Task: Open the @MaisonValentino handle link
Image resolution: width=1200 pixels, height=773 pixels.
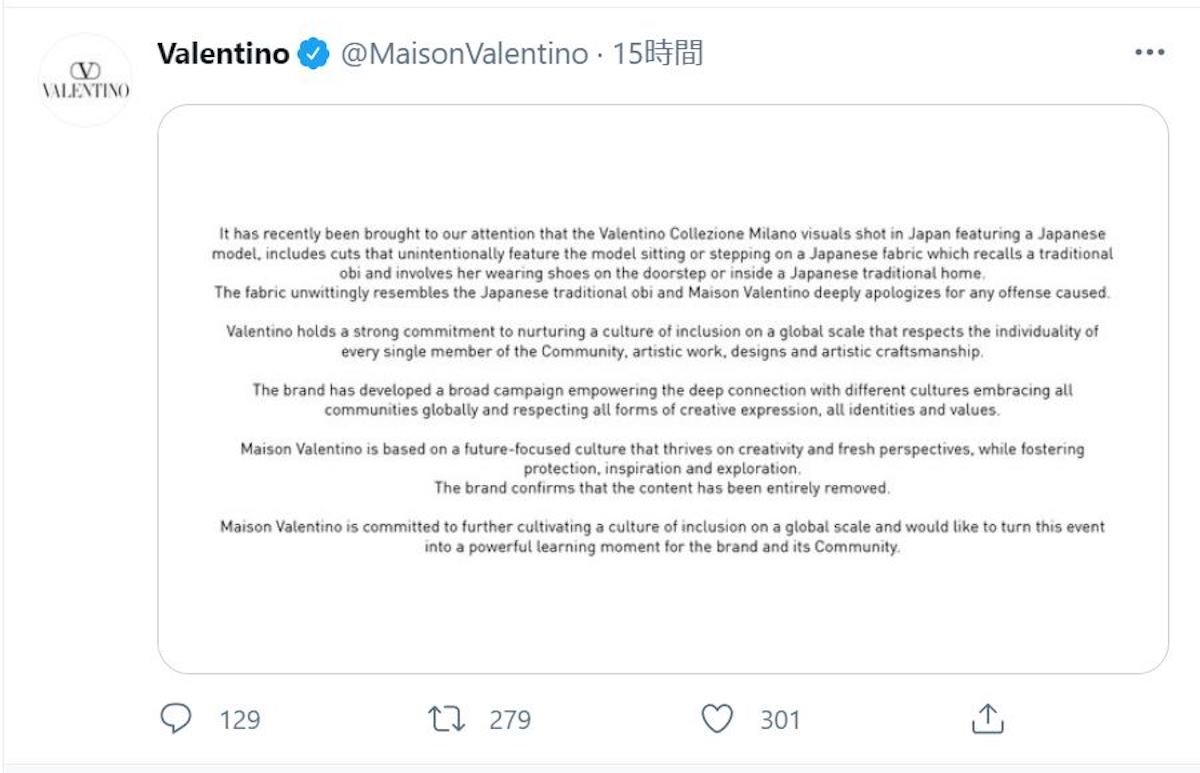Action: tap(464, 54)
